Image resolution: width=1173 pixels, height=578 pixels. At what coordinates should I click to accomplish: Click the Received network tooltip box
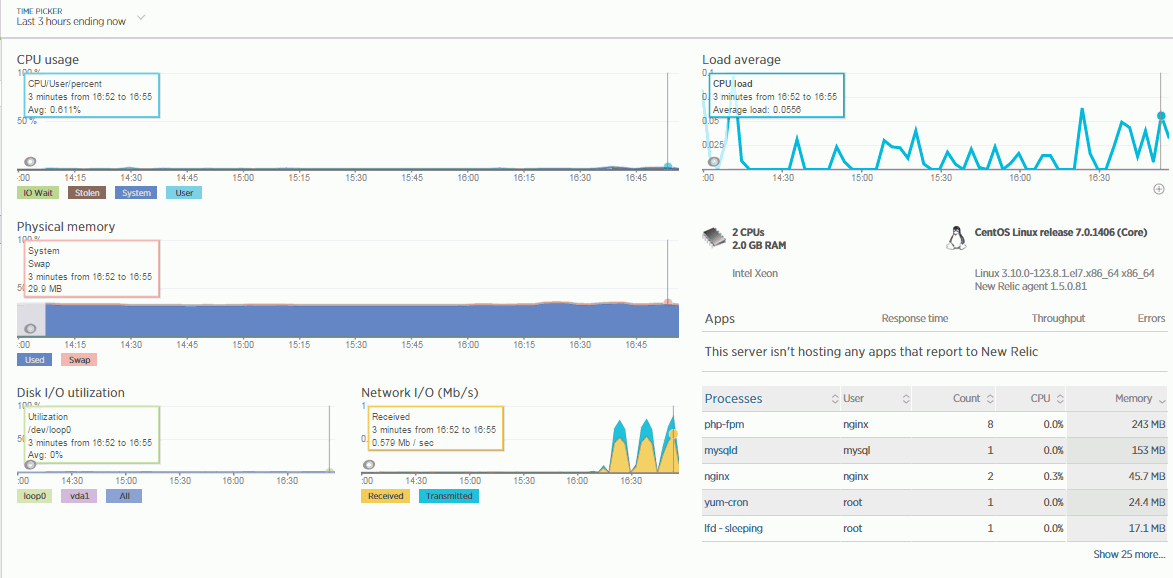tap(435, 428)
